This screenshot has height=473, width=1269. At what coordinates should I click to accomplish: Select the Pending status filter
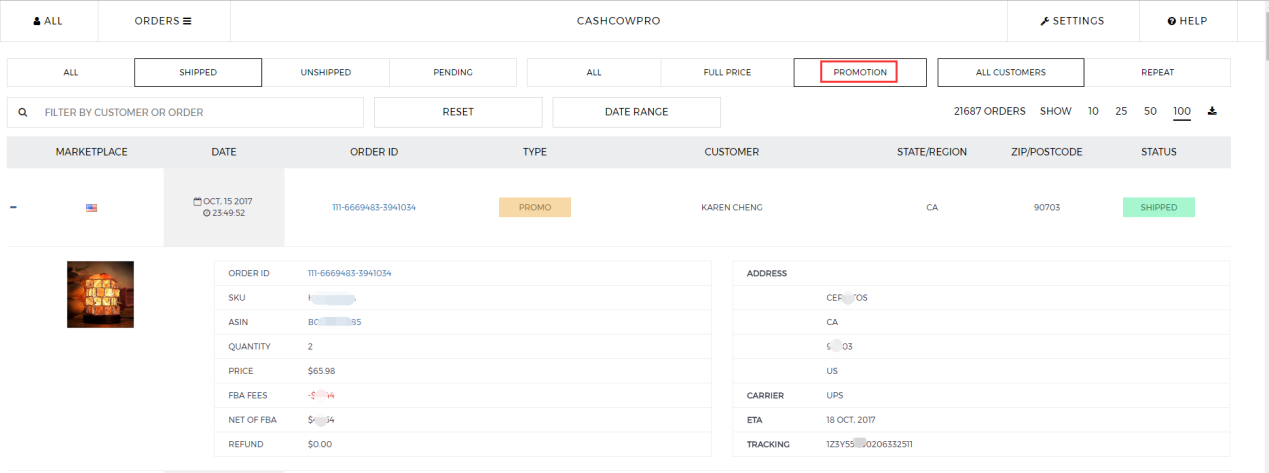(x=453, y=73)
